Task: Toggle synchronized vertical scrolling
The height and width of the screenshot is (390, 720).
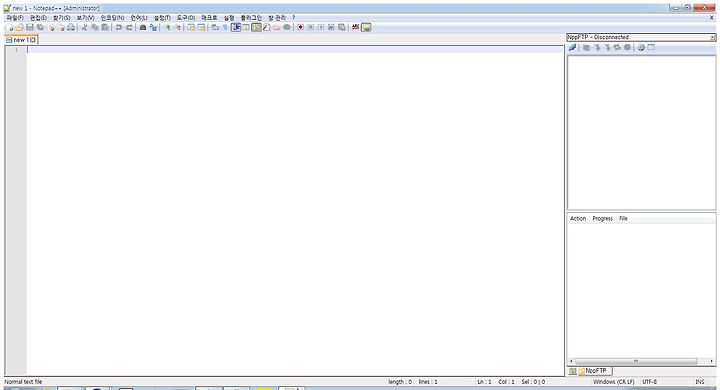Action: point(191,28)
